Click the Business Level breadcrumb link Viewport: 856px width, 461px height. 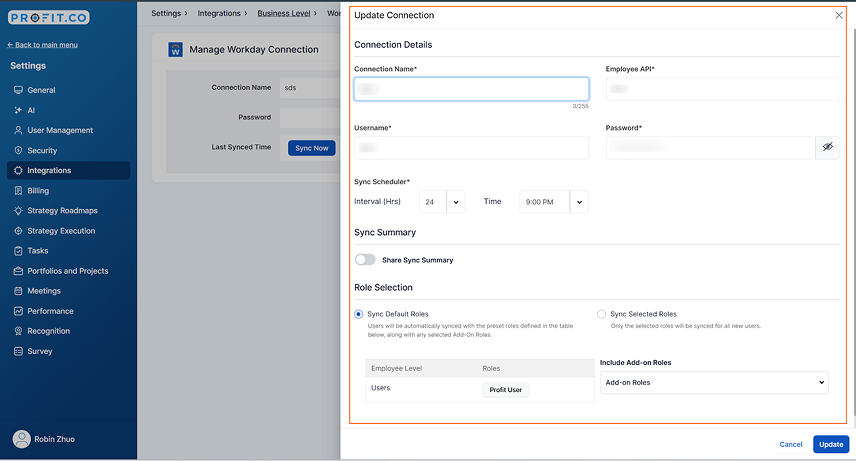point(284,13)
